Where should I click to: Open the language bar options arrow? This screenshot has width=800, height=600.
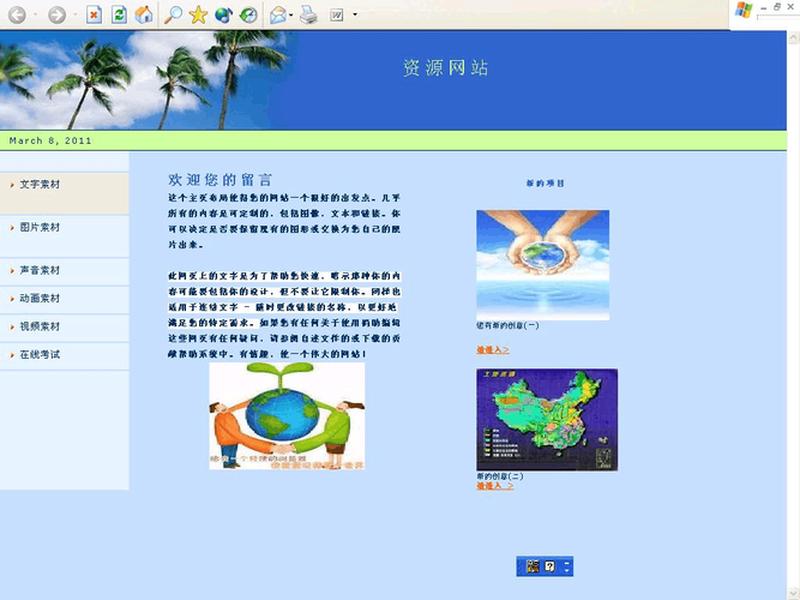[x=567, y=570]
